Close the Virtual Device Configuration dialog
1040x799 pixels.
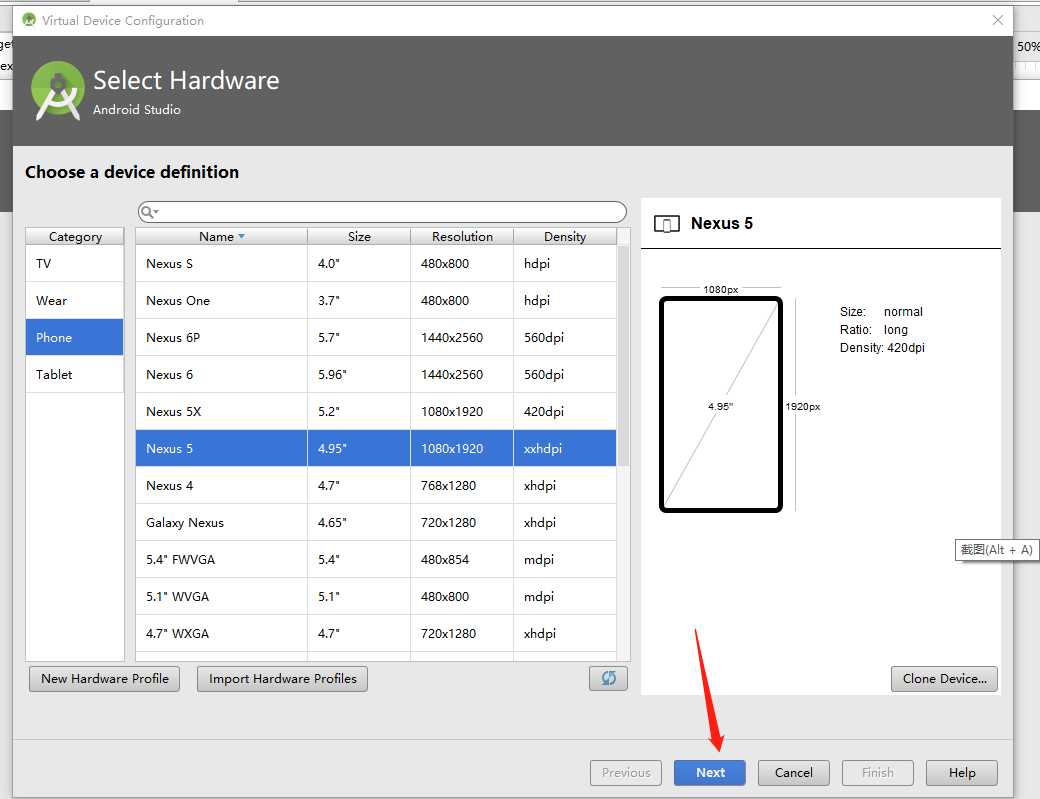pos(998,20)
